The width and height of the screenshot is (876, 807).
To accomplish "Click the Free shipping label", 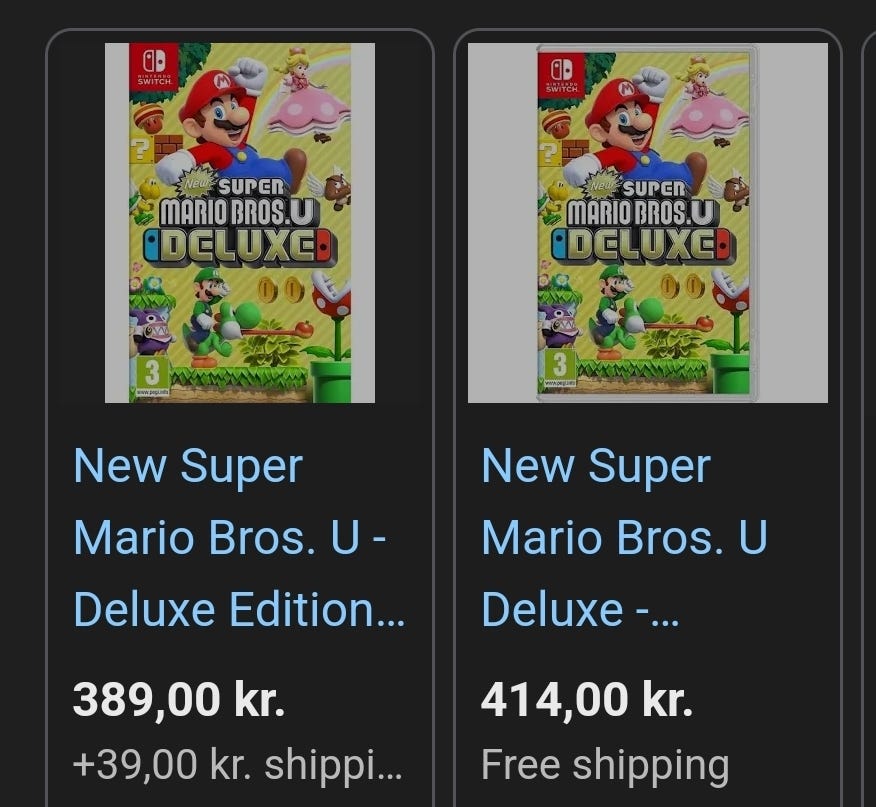I will (x=604, y=765).
